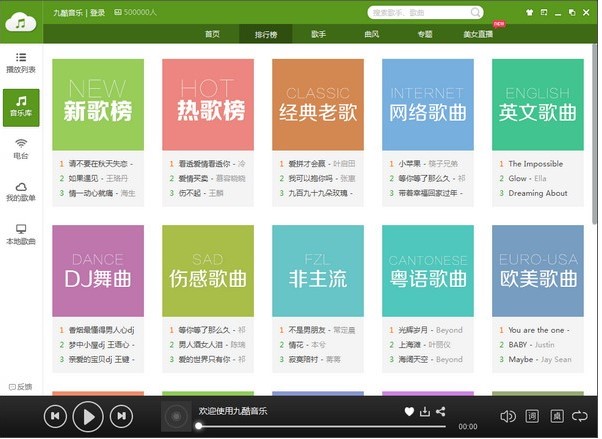Click the 登录 login link
This screenshot has height=439, width=602.
97,13
